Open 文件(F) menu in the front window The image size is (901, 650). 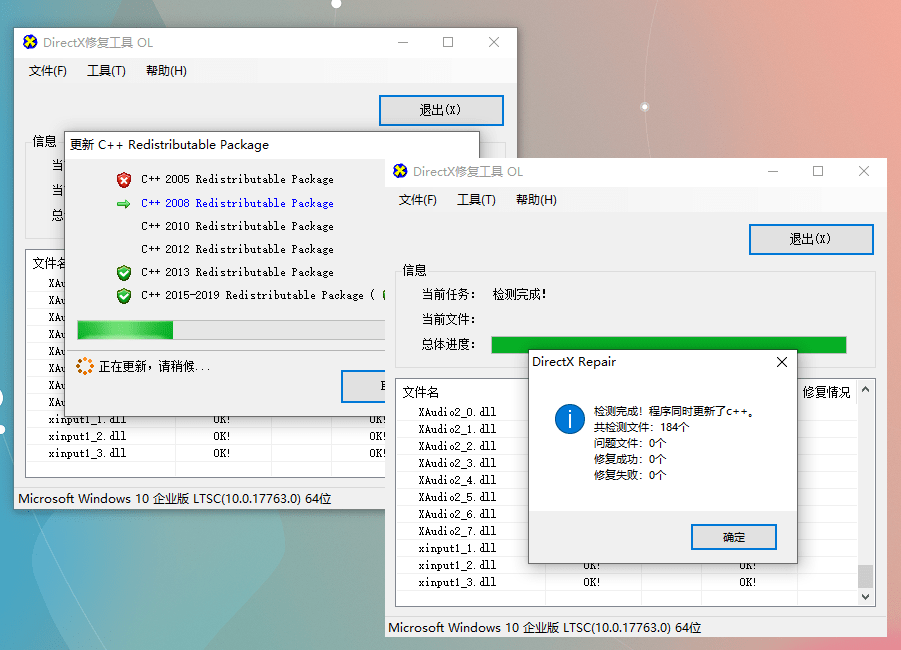[x=418, y=200]
